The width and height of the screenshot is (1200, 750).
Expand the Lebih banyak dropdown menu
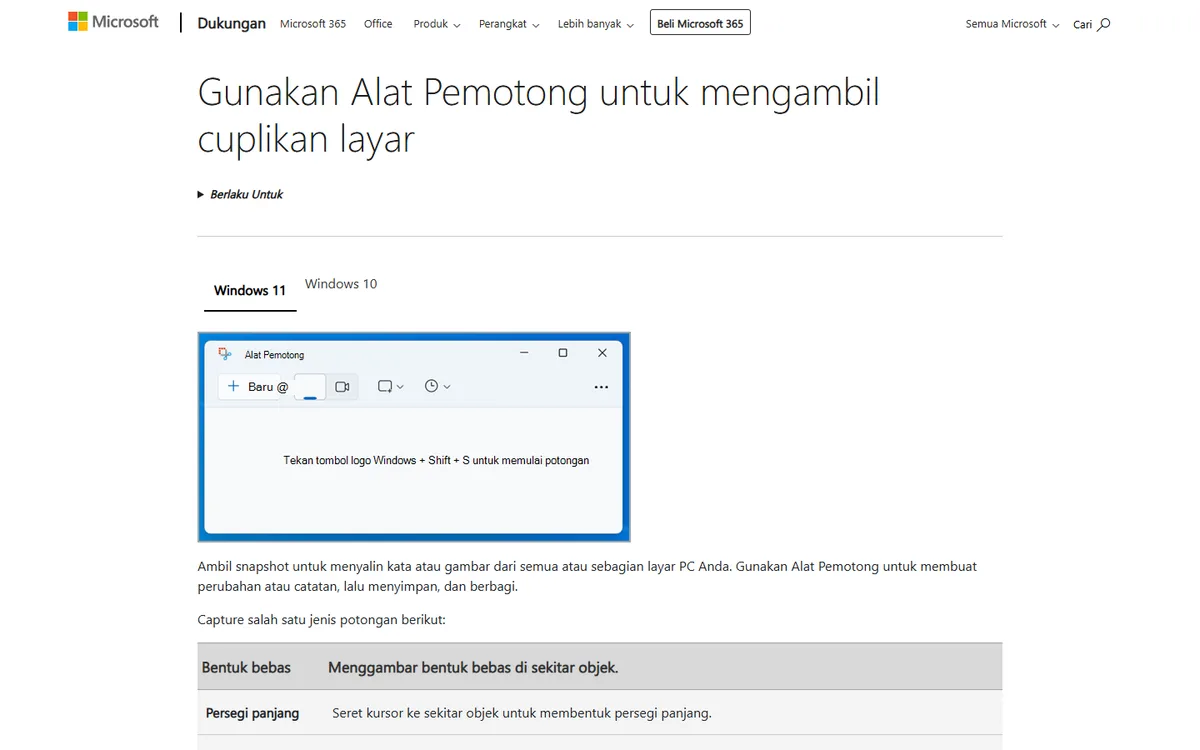[x=596, y=24]
